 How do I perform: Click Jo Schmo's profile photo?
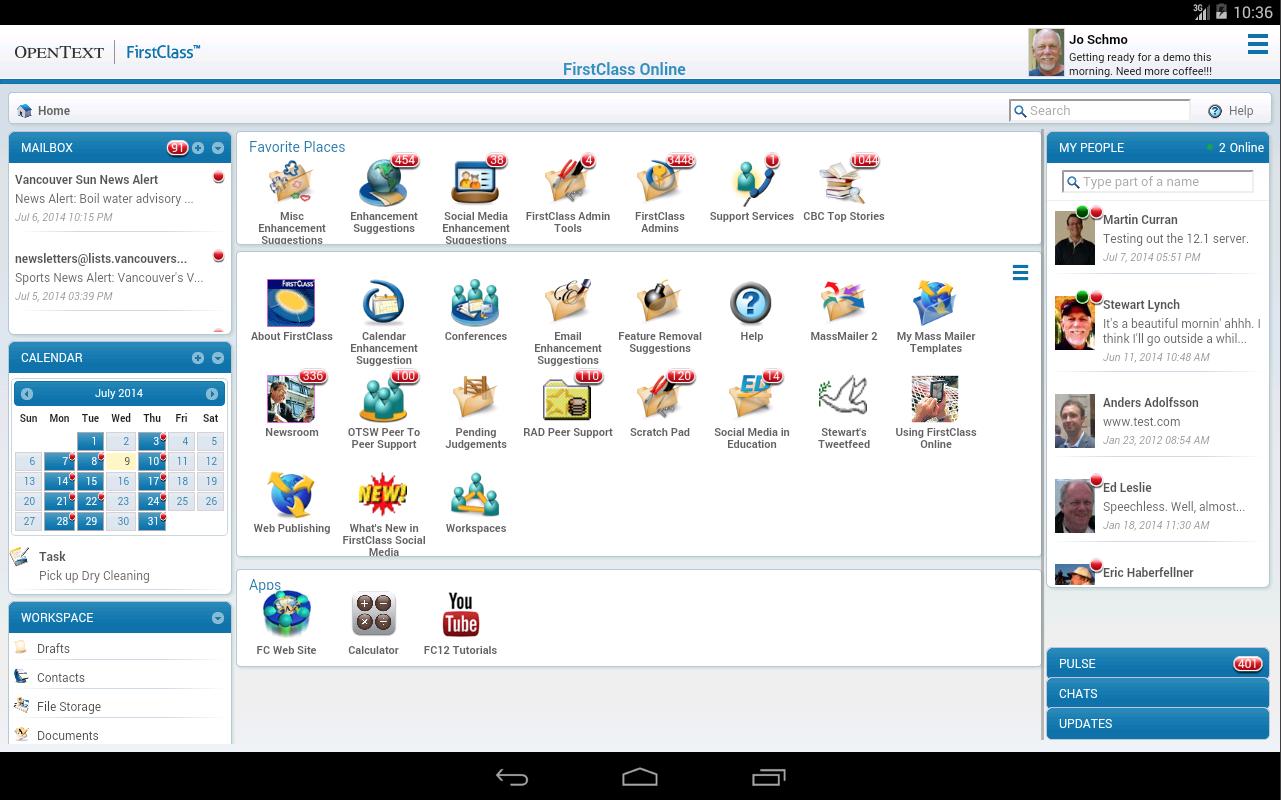(1046, 52)
